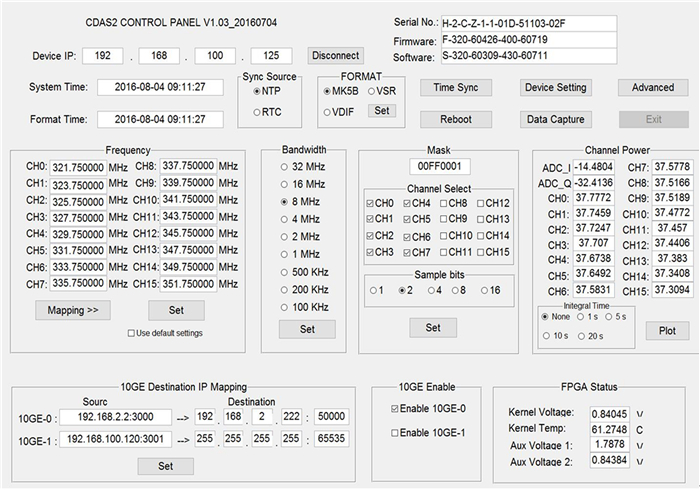Select NTP sync source
This screenshot has width=700, height=490.
click(x=256, y=92)
